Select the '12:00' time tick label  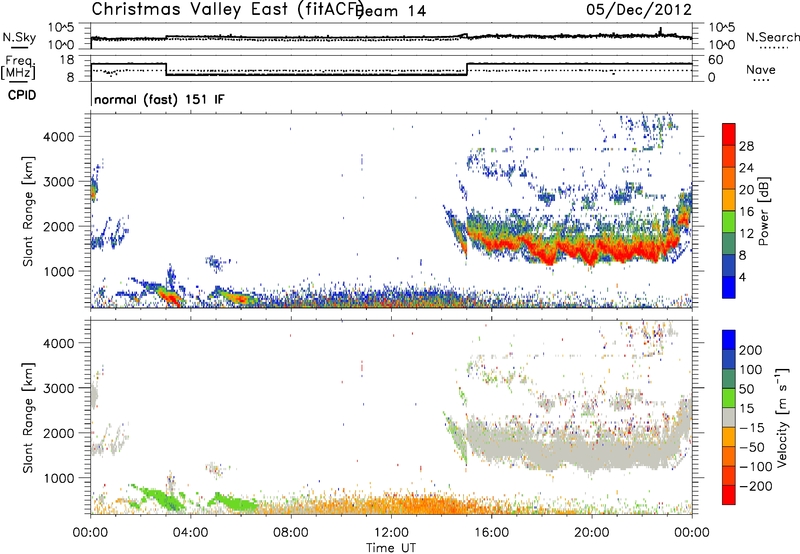tap(391, 533)
